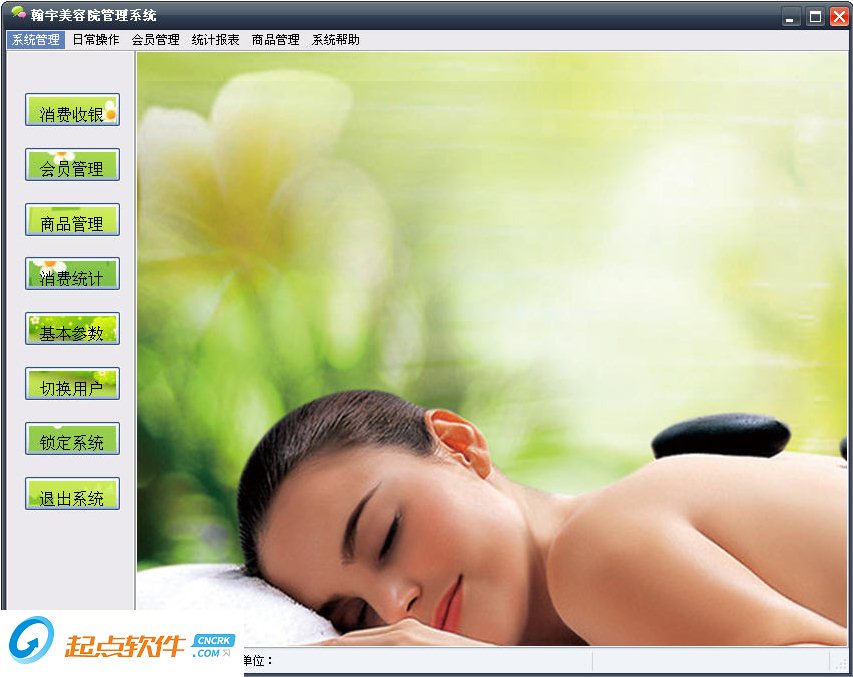Minimize the 翰宇美容院管理系统 window

pyautogui.click(x=791, y=16)
